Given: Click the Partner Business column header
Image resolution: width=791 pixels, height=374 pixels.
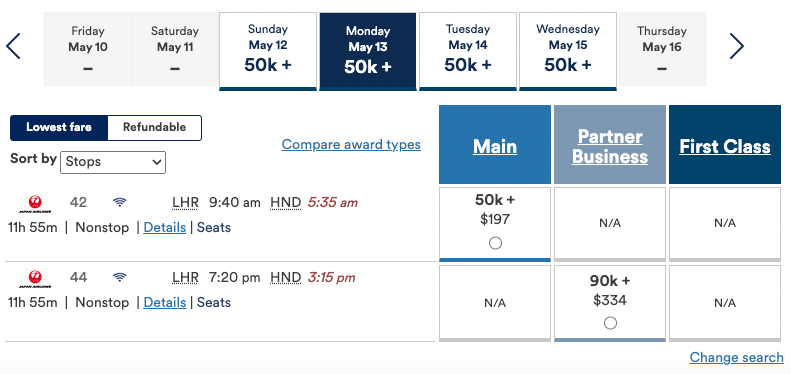Looking at the screenshot, I should 610,146.
